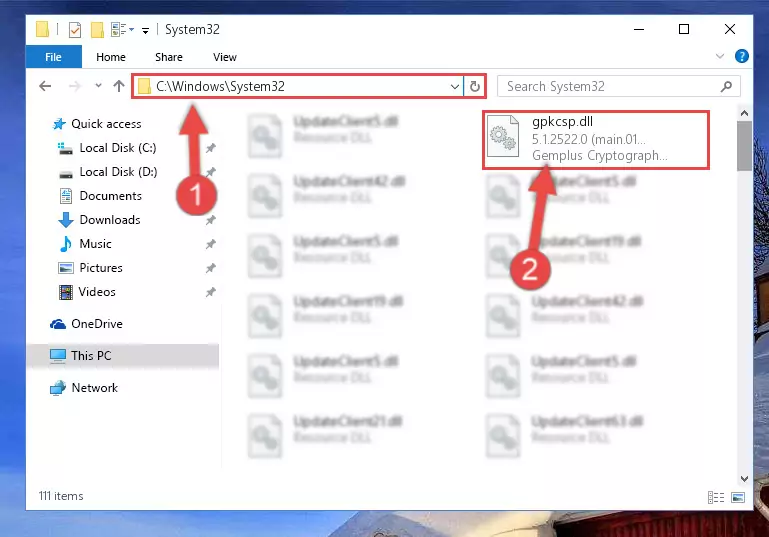
Task: Click the Network computer icon
Action: [x=58, y=388]
